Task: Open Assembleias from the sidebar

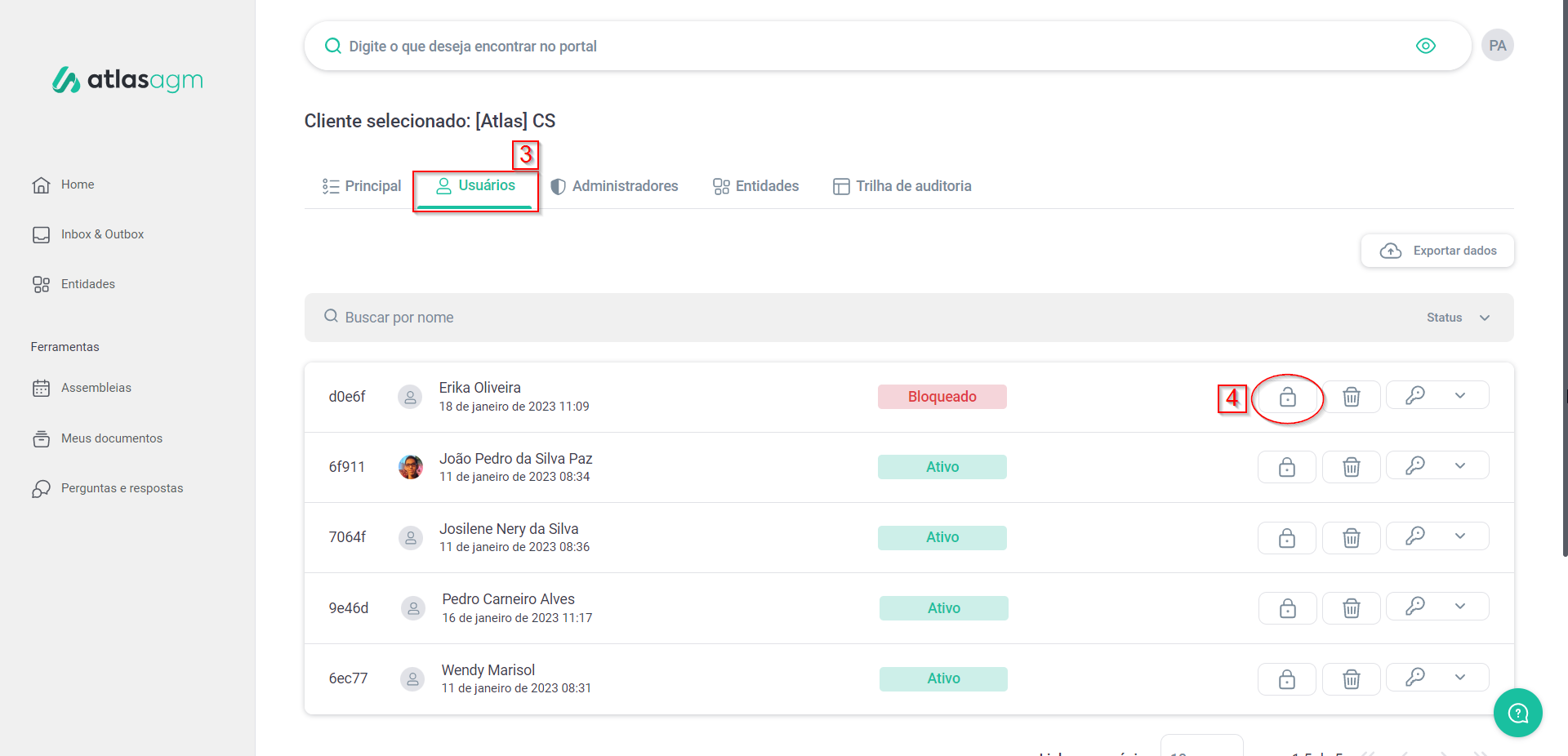Action: [96, 388]
